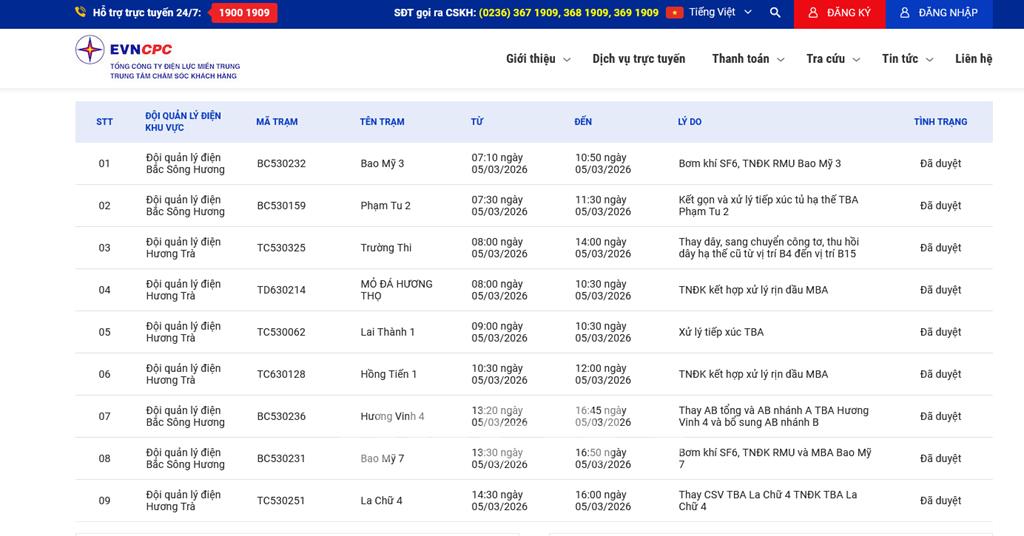The height and width of the screenshot is (536, 1024).
Task: Click the 1900 1909 hotline badge
Action: 244,13
